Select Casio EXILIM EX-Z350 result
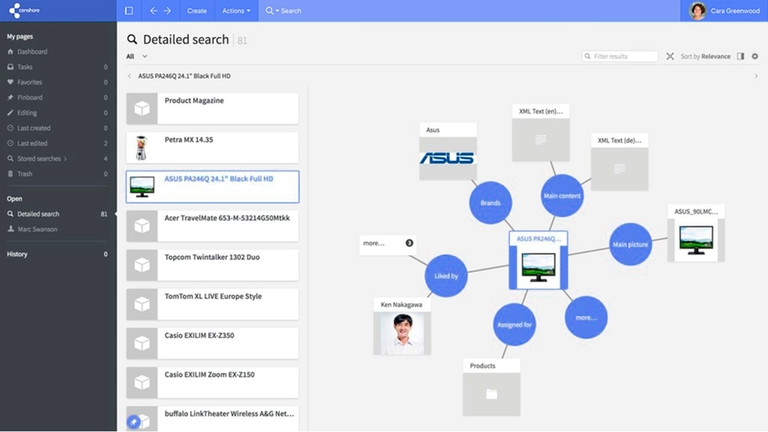Screen dimensions: 768x432 pos(213,343)
